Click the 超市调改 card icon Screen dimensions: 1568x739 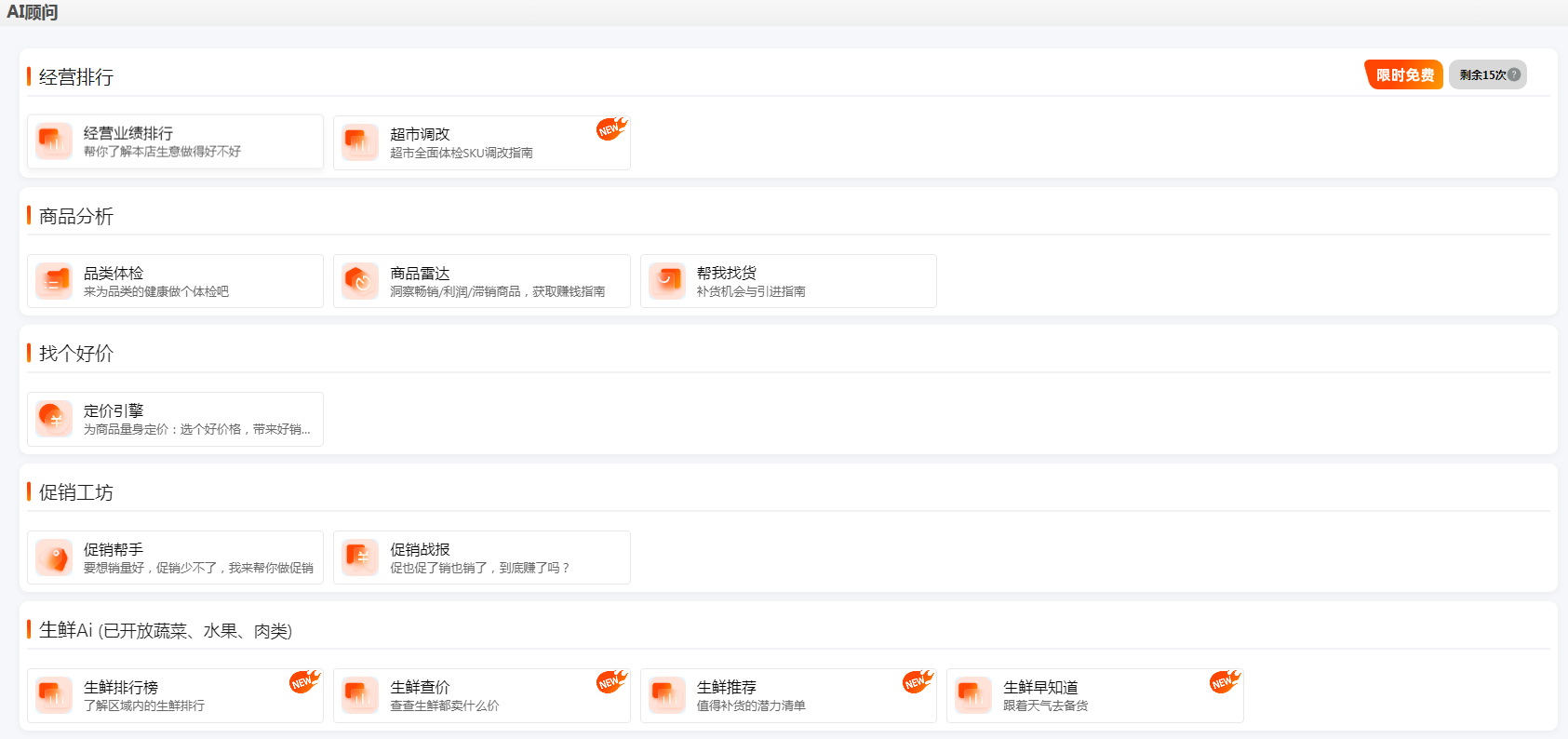[360, 142]
